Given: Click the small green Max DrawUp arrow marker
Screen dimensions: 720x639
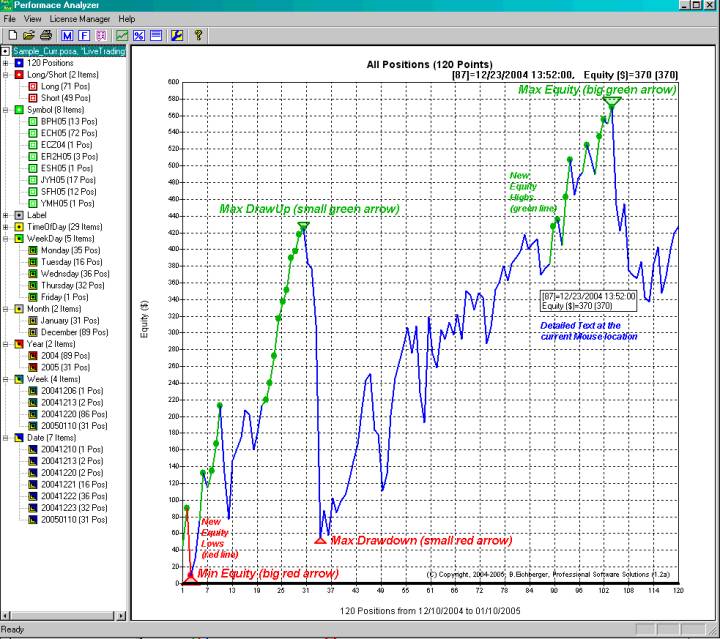Looking at the screenshot, I should click(x=304, y=225).
